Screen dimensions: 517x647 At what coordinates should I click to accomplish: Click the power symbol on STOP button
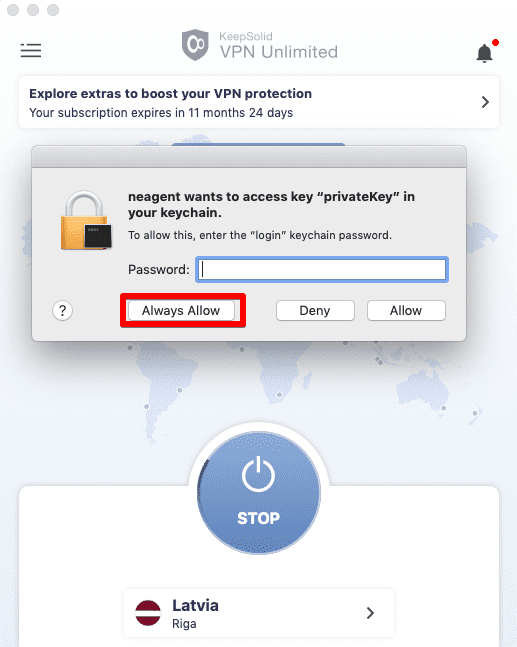tap(258, 475)
